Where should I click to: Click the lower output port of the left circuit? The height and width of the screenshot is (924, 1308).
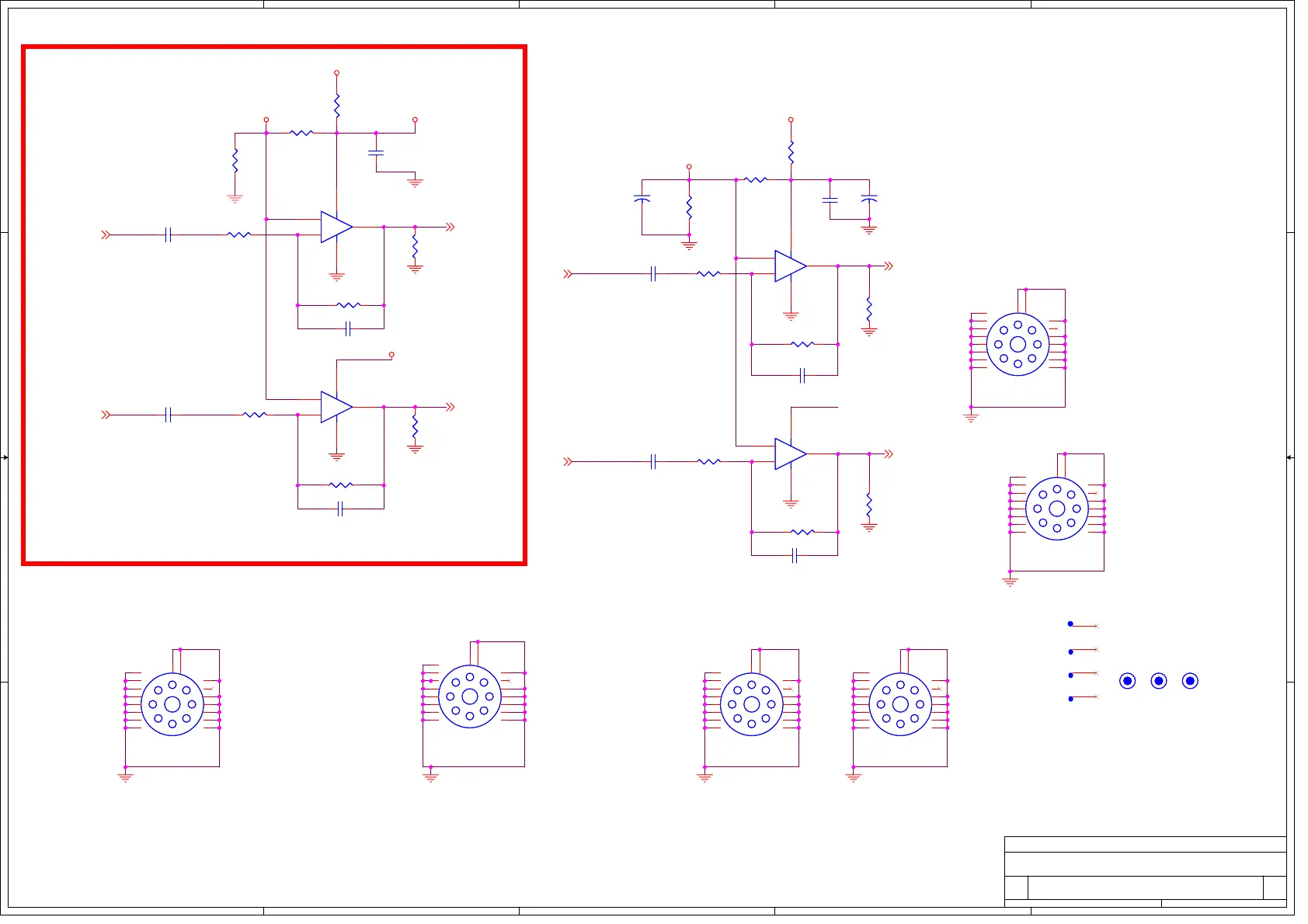[450, 407]
